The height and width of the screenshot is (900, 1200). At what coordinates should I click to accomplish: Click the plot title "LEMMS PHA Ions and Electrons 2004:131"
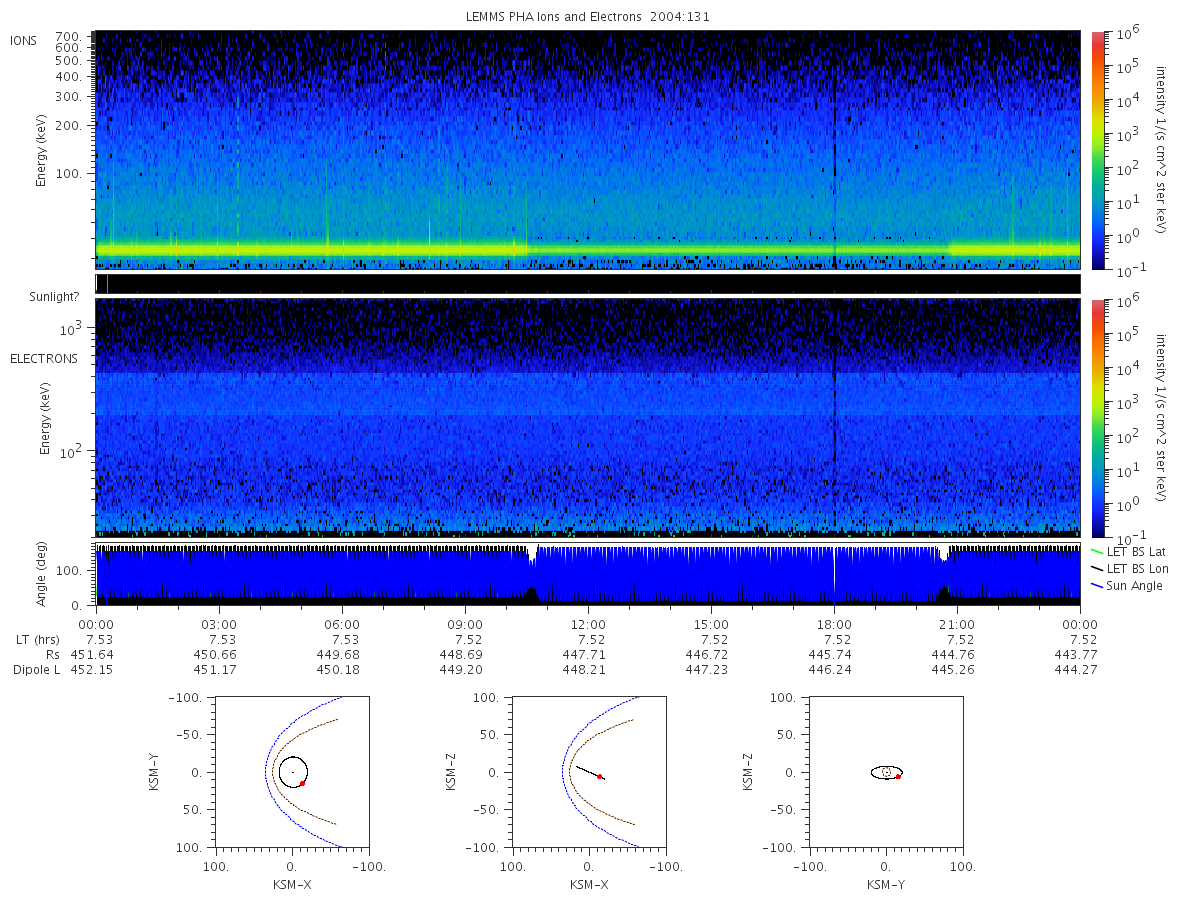pos(588,16)
